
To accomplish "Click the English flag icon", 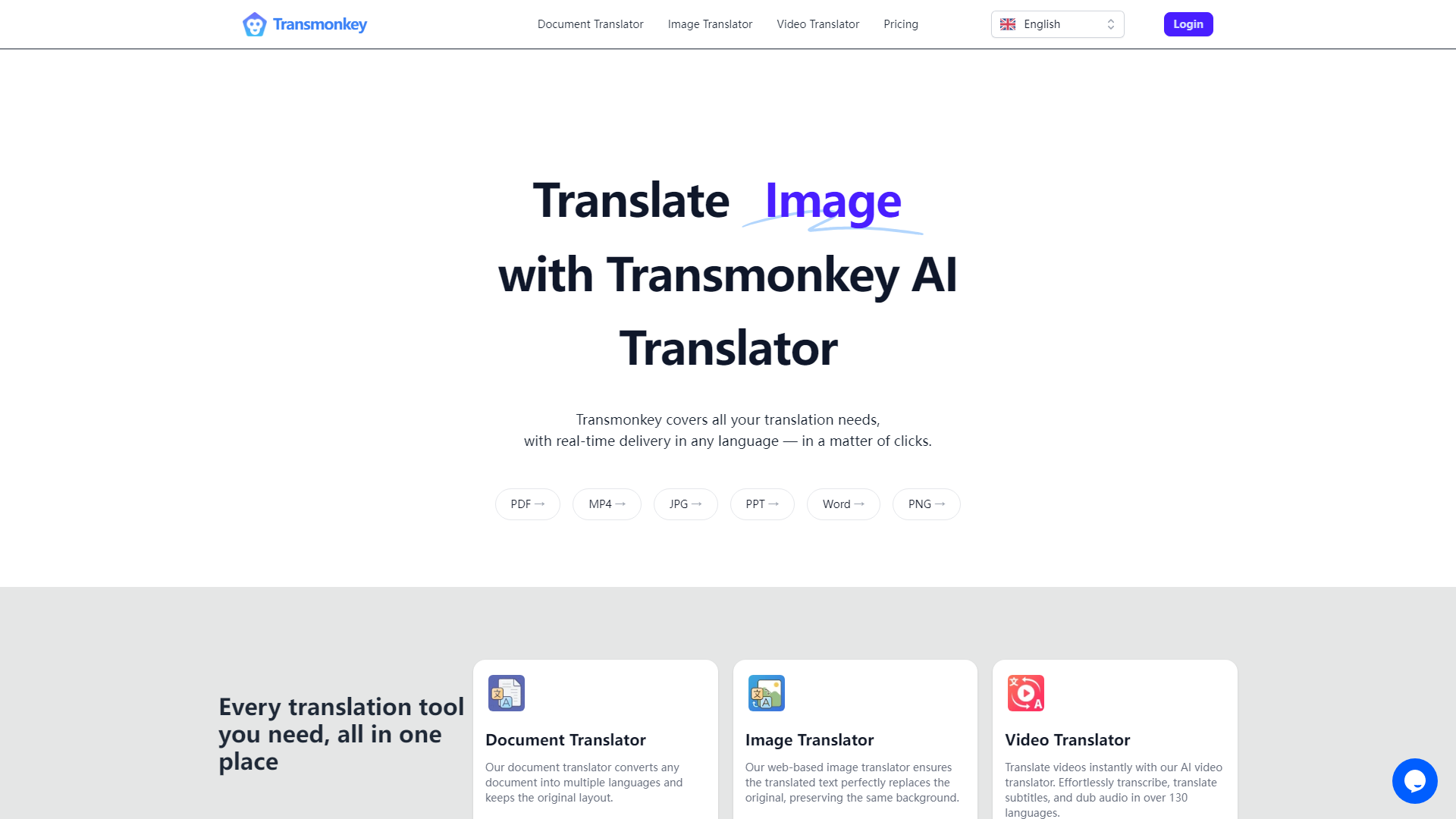I will [1008, 24].
